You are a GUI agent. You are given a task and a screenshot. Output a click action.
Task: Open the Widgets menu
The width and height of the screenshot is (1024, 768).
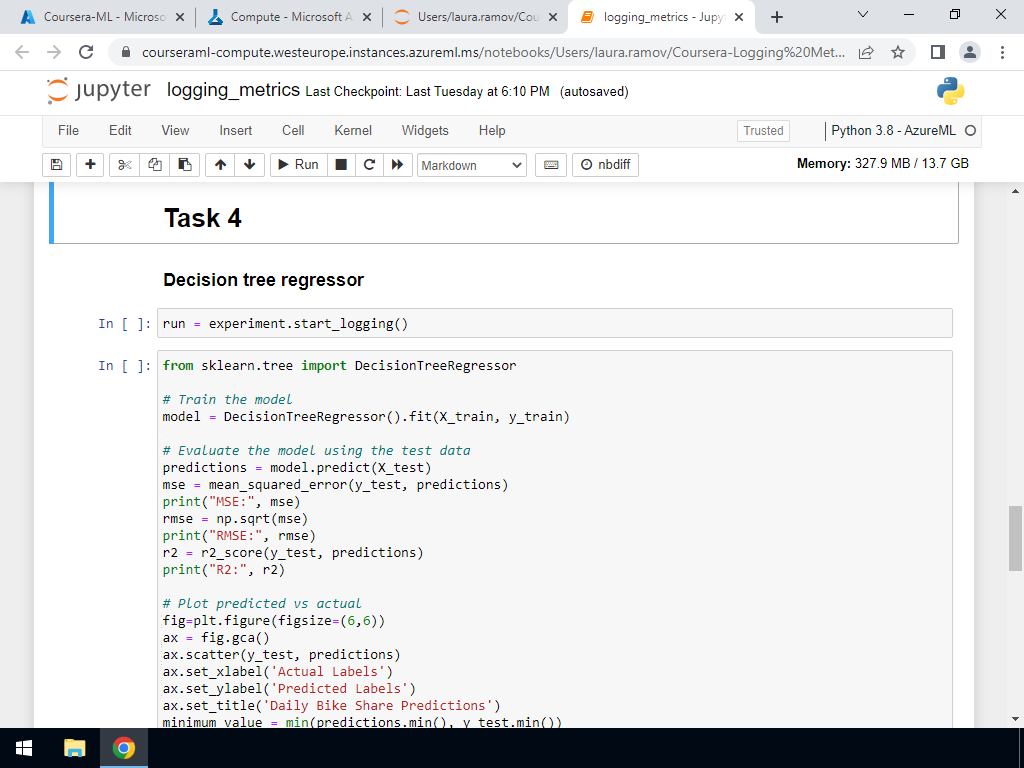425,131
